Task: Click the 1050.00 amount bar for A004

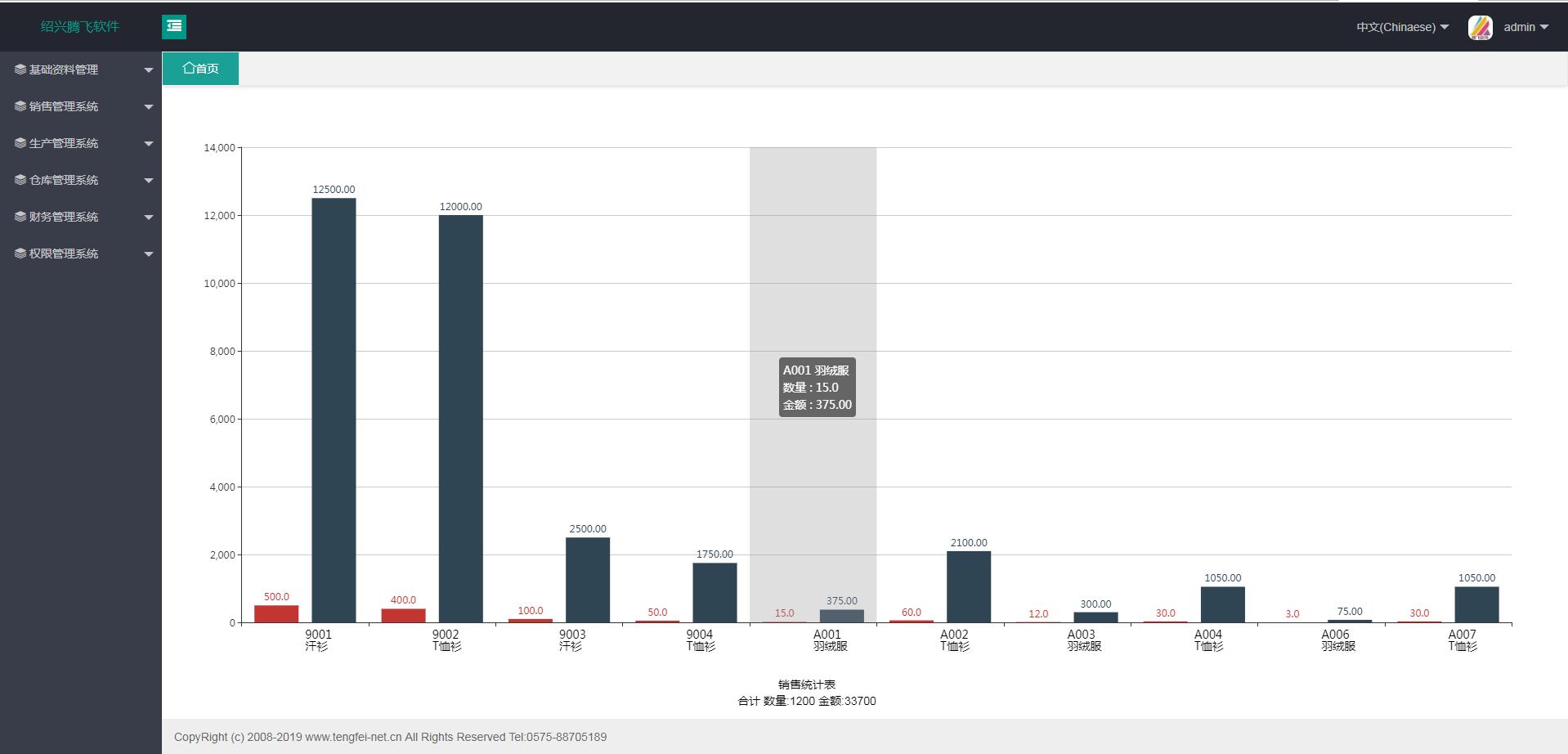Action: pos(1223,604)
